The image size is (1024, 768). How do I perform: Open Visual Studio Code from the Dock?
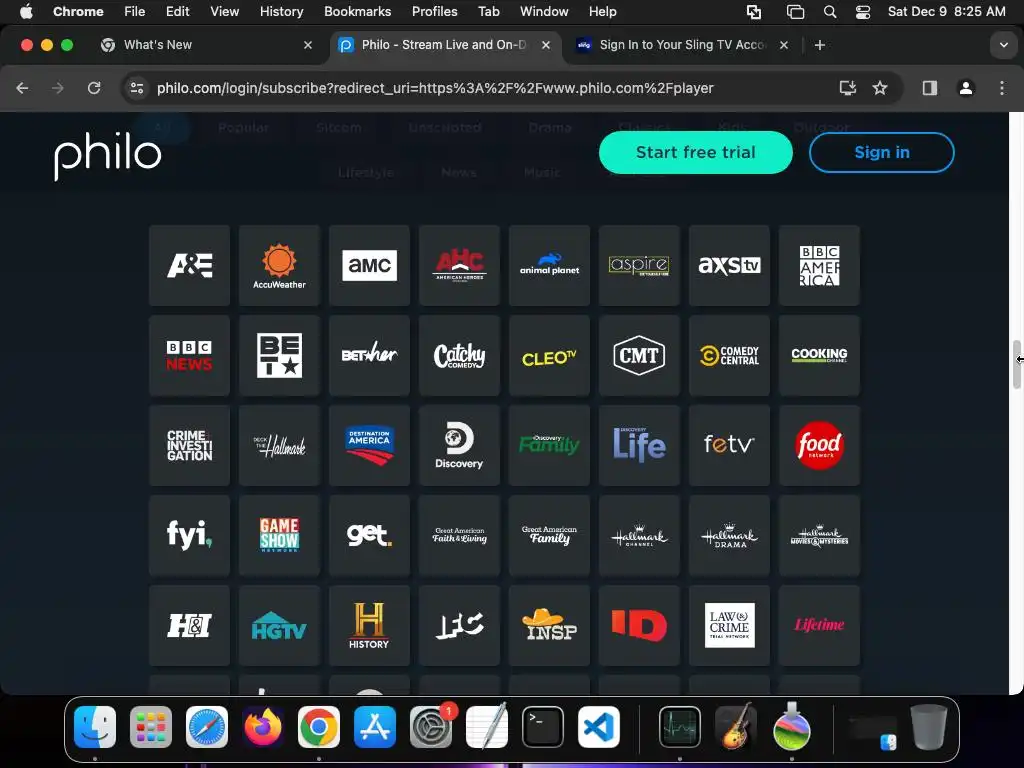pos(598,727)
